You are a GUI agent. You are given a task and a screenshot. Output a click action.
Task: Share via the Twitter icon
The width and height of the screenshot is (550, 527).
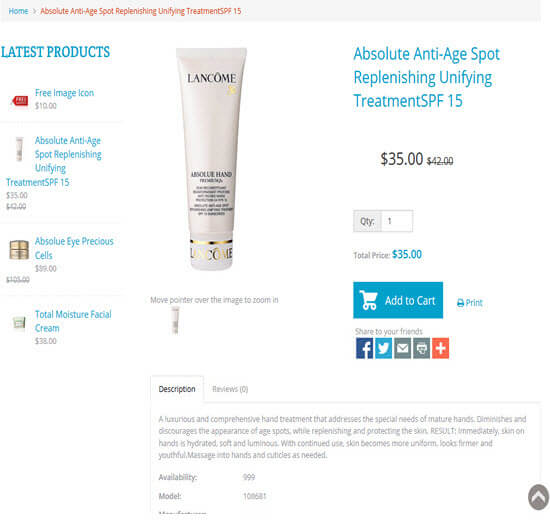point(383,348)
